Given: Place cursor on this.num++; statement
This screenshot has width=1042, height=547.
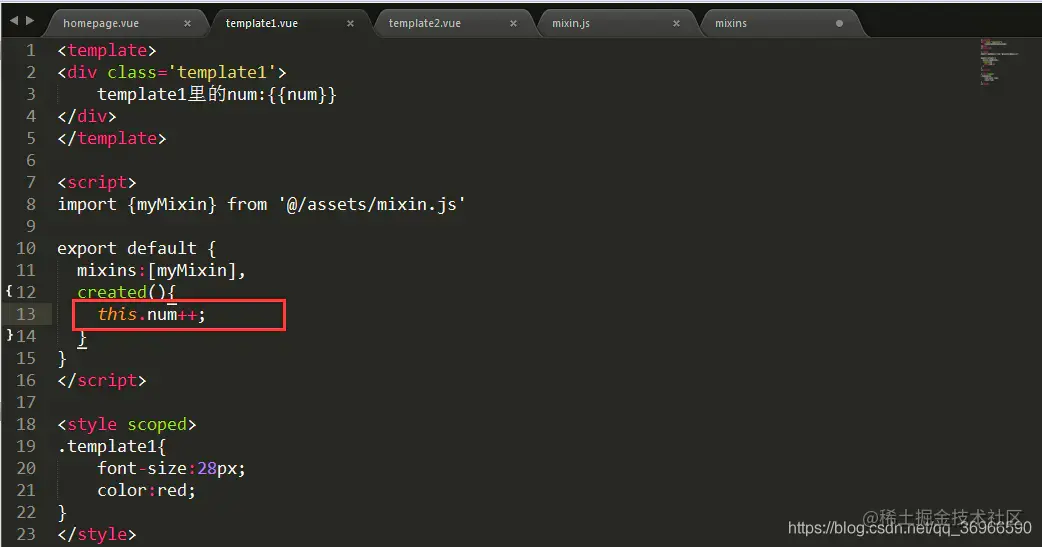Looking at the screenshot, I should pyautogui.click(x=152, y=314).
